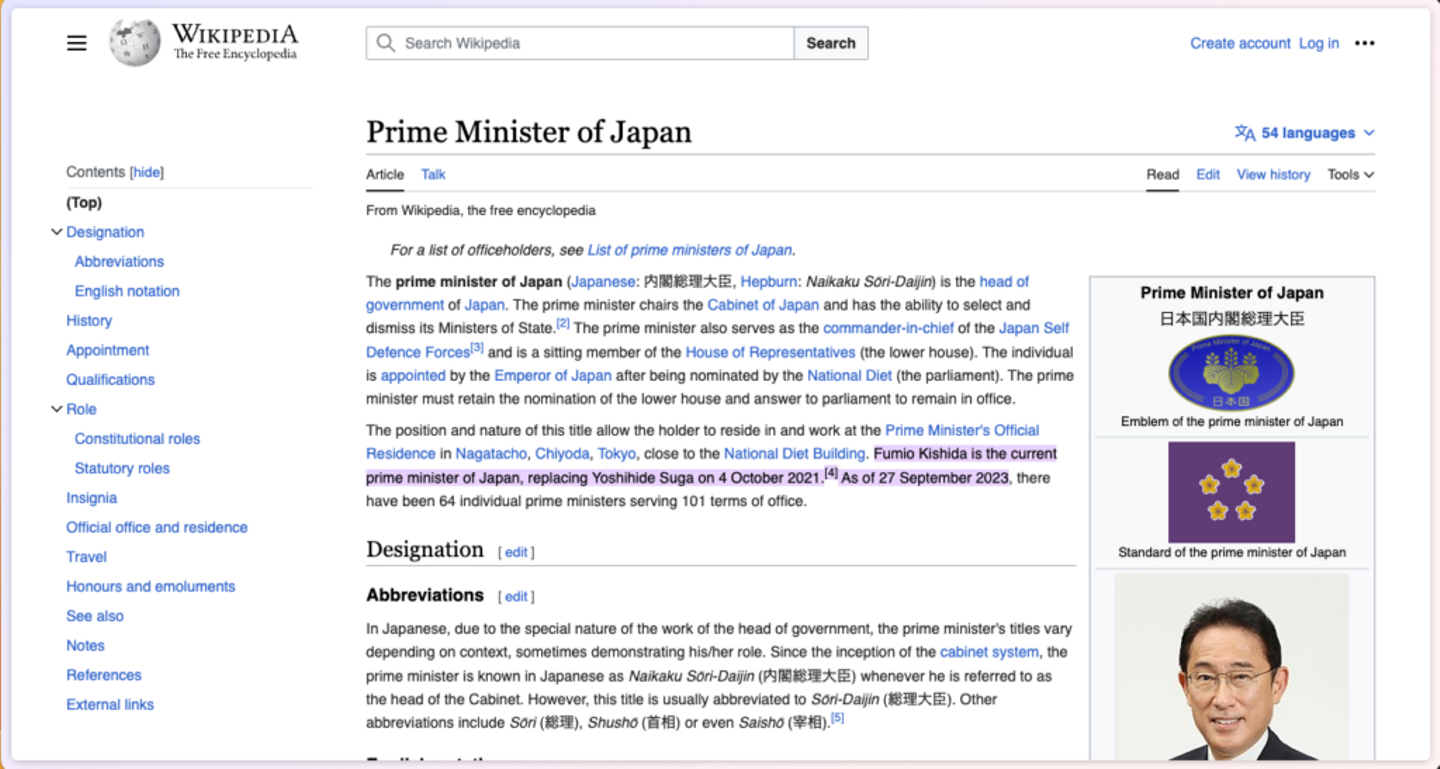Go to Statutory roles in contents

(122, 468)
